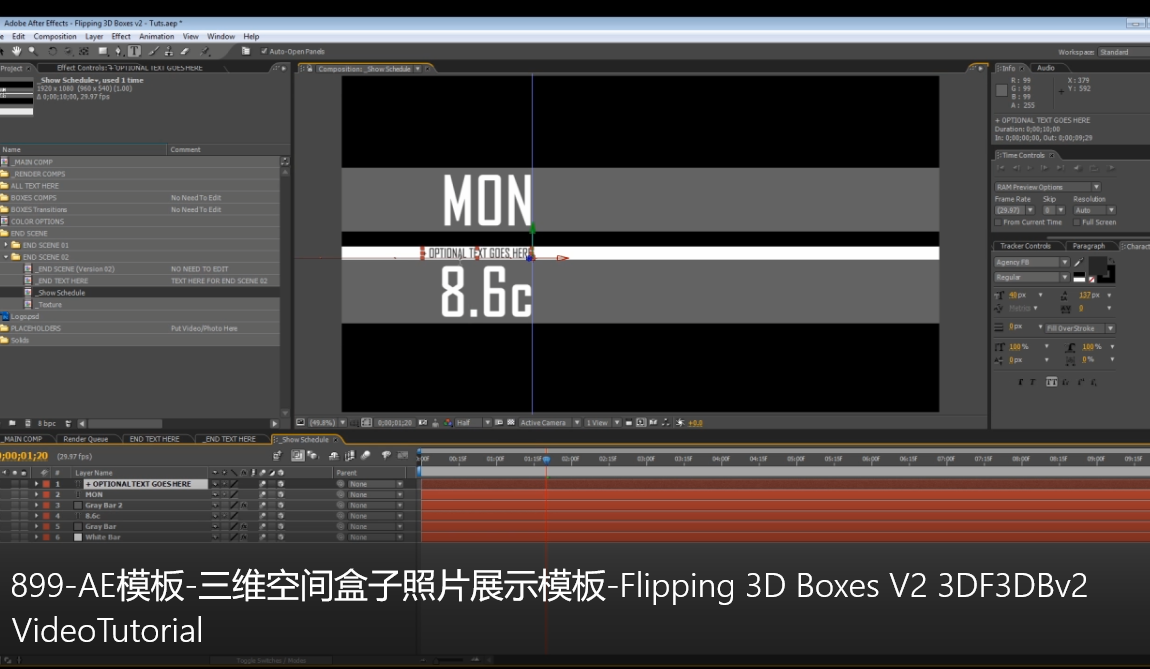The width and height of the screenshot is (1150, 669).
Task: Open the Active Camera view dropdown
Action: click(550, 423)
